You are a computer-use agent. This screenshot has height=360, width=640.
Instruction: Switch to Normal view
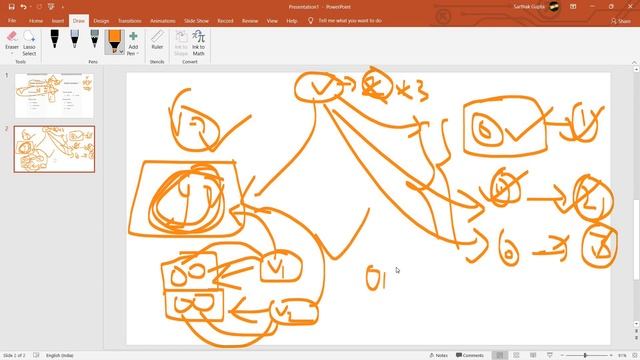click(500, 356)
